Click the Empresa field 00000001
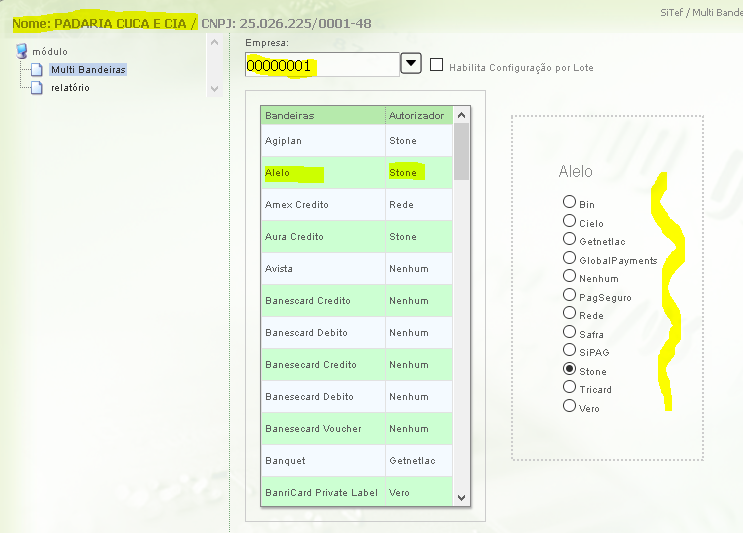The image size is (743, 533). 322,65
